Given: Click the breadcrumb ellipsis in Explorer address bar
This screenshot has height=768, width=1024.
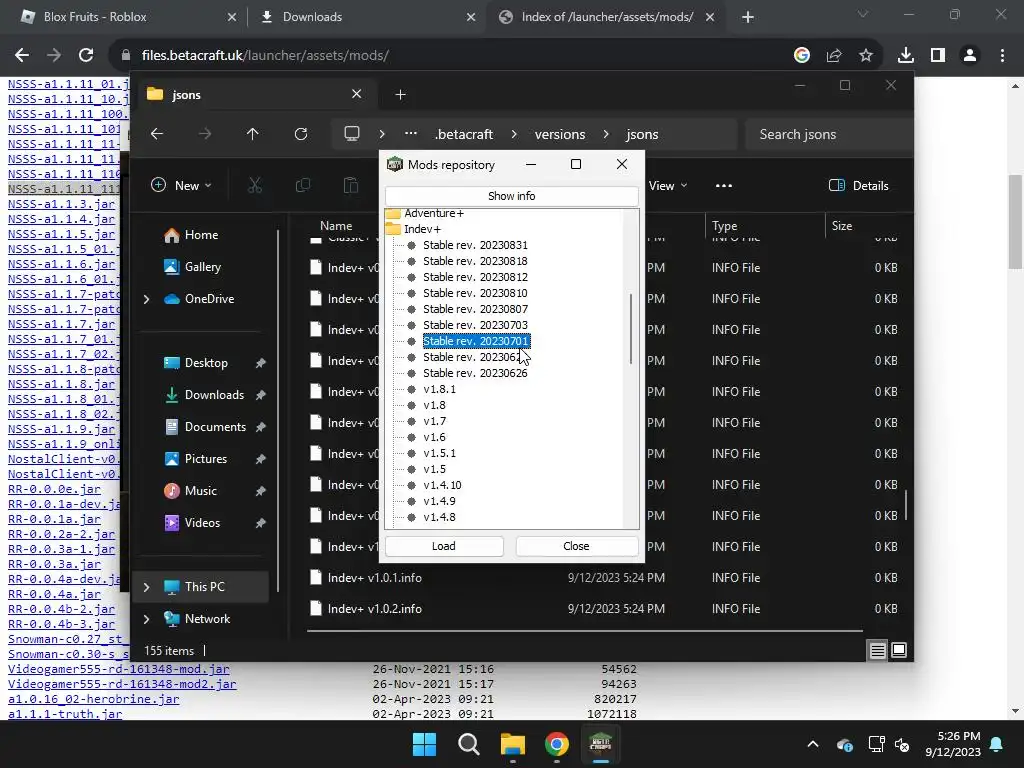Looking at the screenshot, I should click(411, 134).
